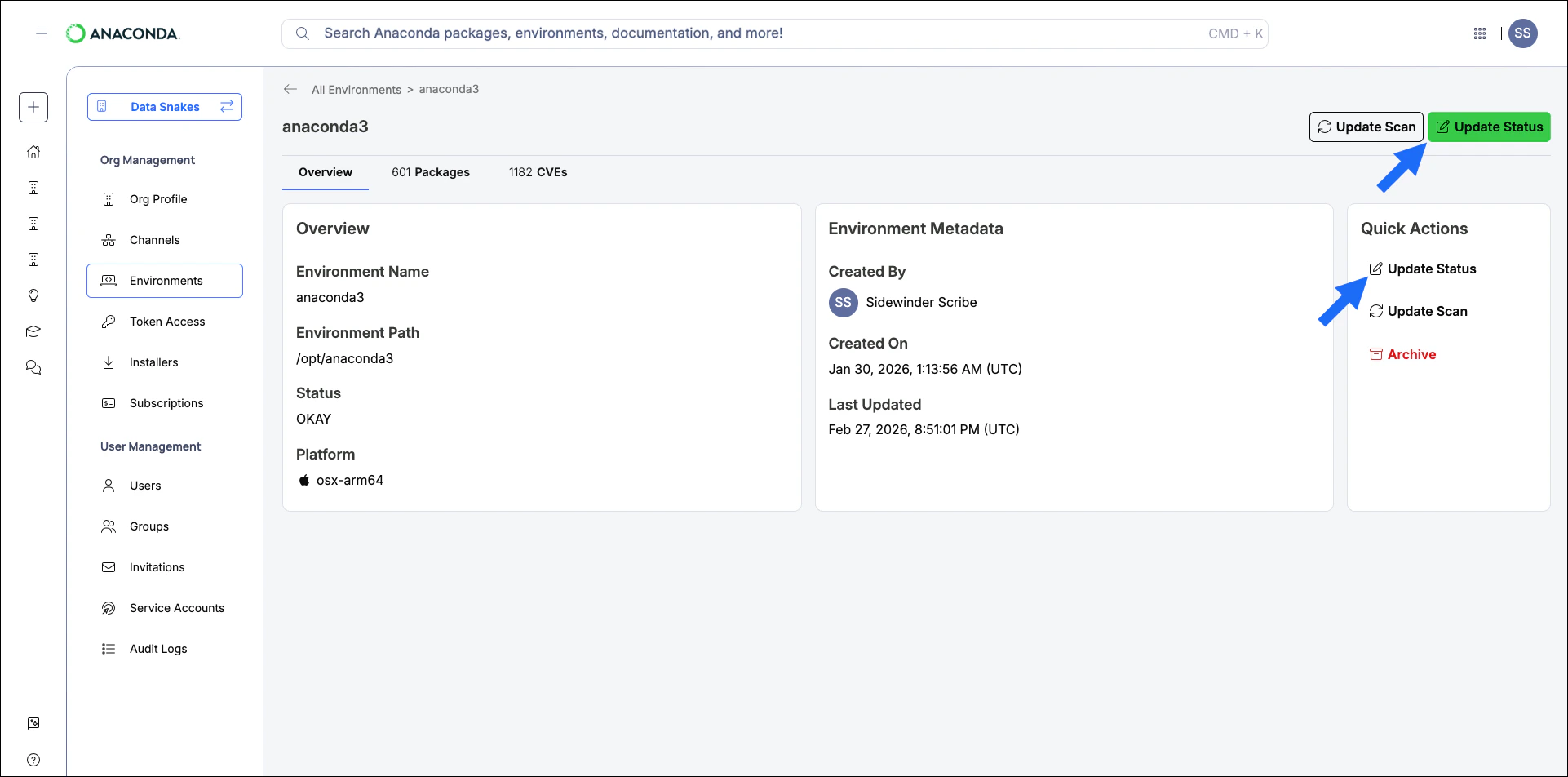Screen dimensions: 1568x777
Task: Click the back arrow beside All Environments
Action: click(290, 89)
